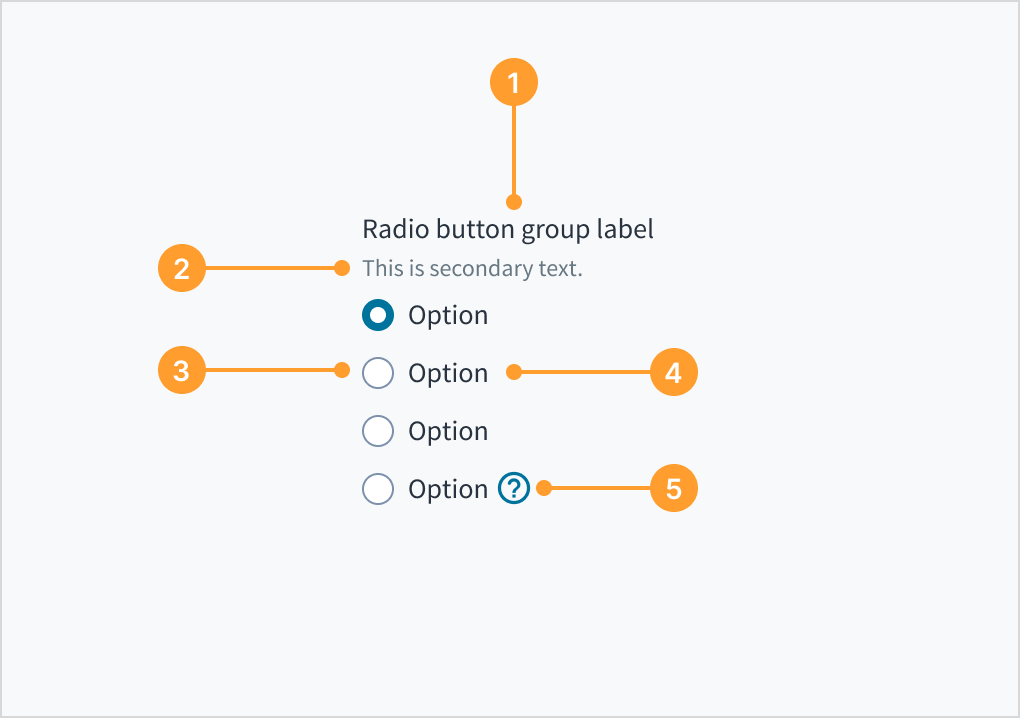Click orange callout badge number 5
The height and width of the screenshot is (718, 1020).
(672, 489)
